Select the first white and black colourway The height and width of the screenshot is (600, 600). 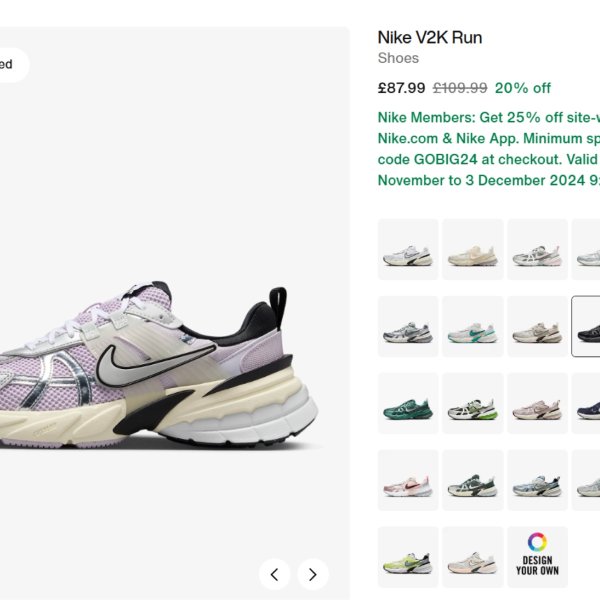408,249
